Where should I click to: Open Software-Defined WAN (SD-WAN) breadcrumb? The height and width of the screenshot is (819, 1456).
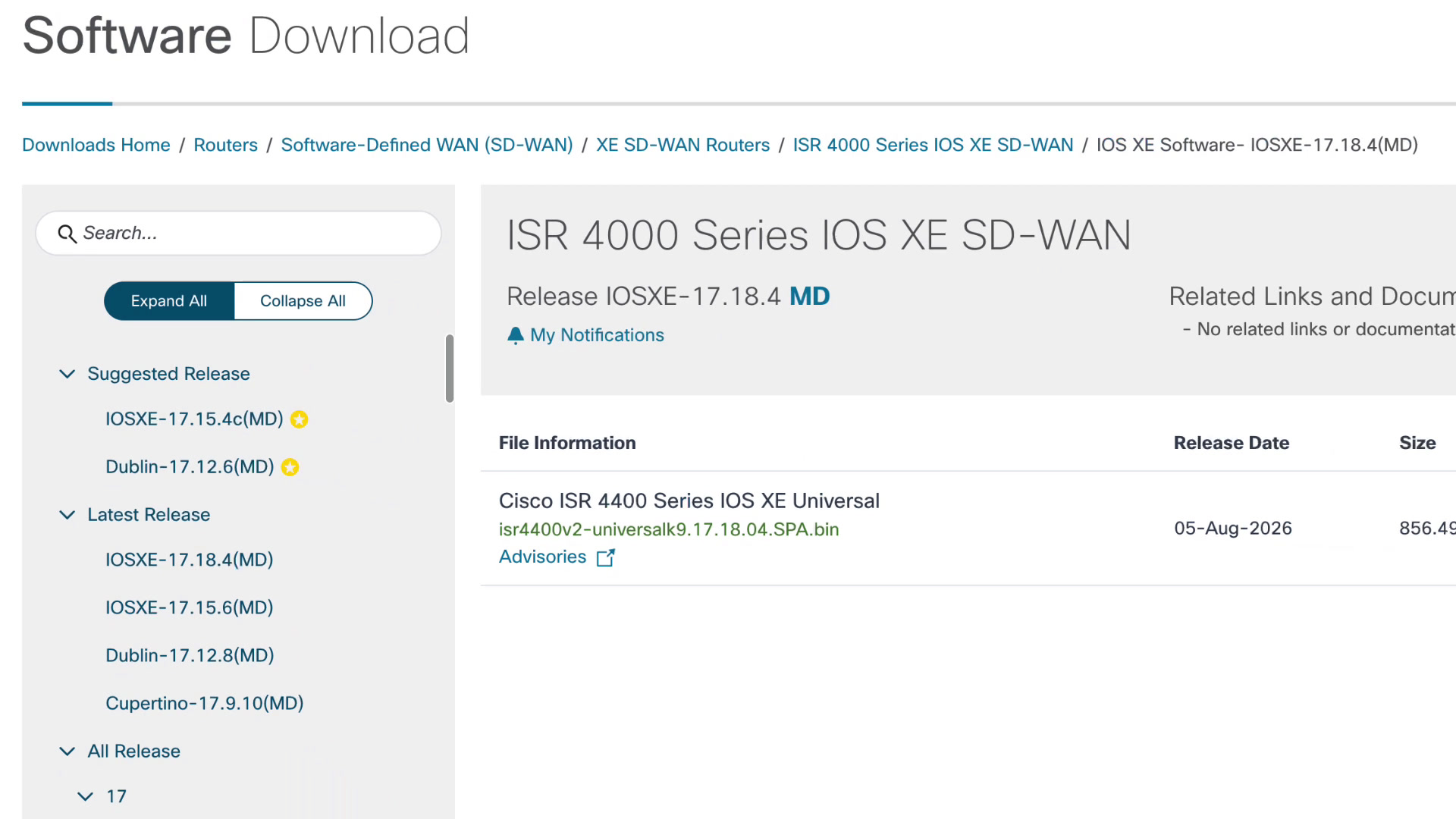pyautogui.click(x=427, y=145)
